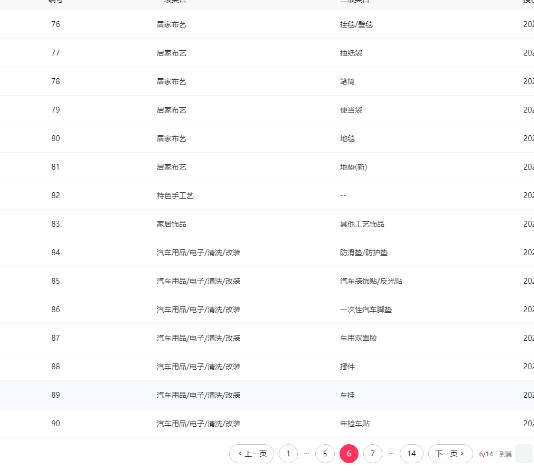Click 汽车用品 category cell in row 90

[198, 424]
